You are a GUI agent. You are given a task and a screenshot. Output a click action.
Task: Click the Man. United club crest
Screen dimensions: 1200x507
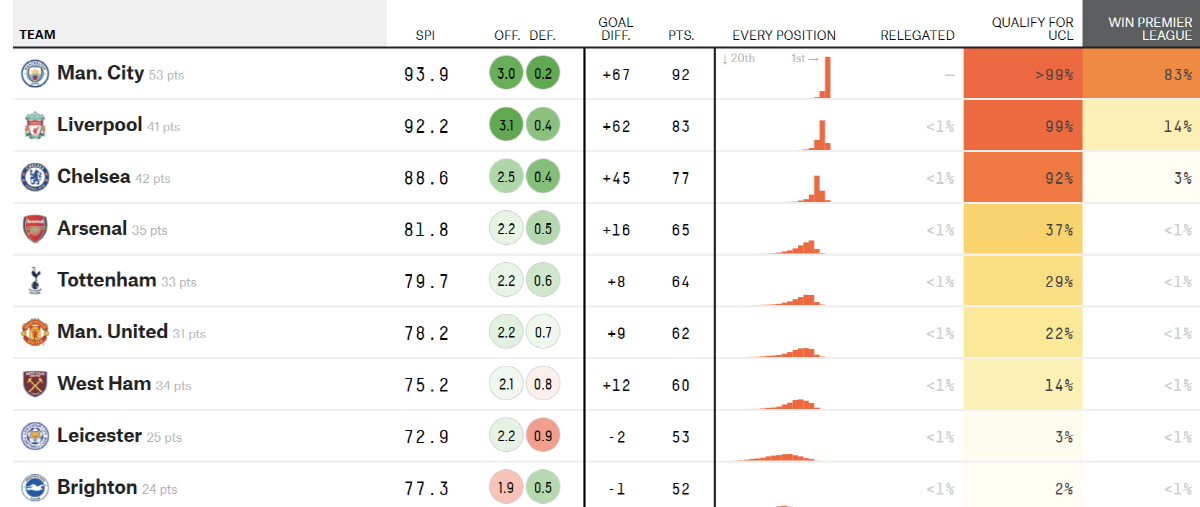(x=35, y=333)
